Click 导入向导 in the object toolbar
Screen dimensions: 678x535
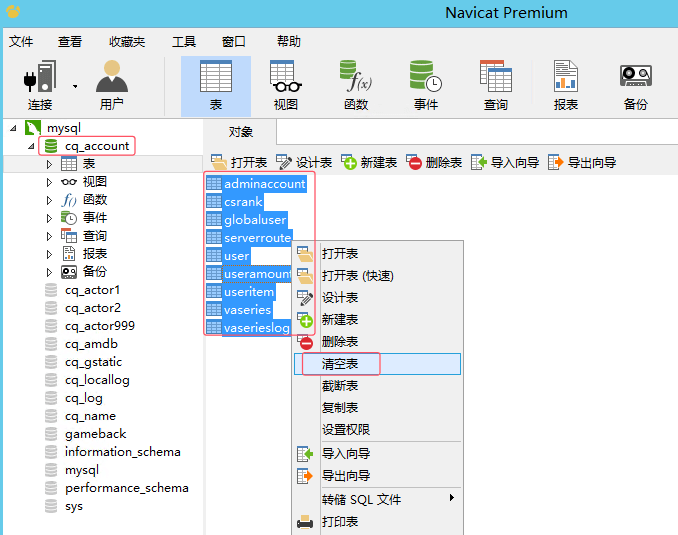[505, 163]
